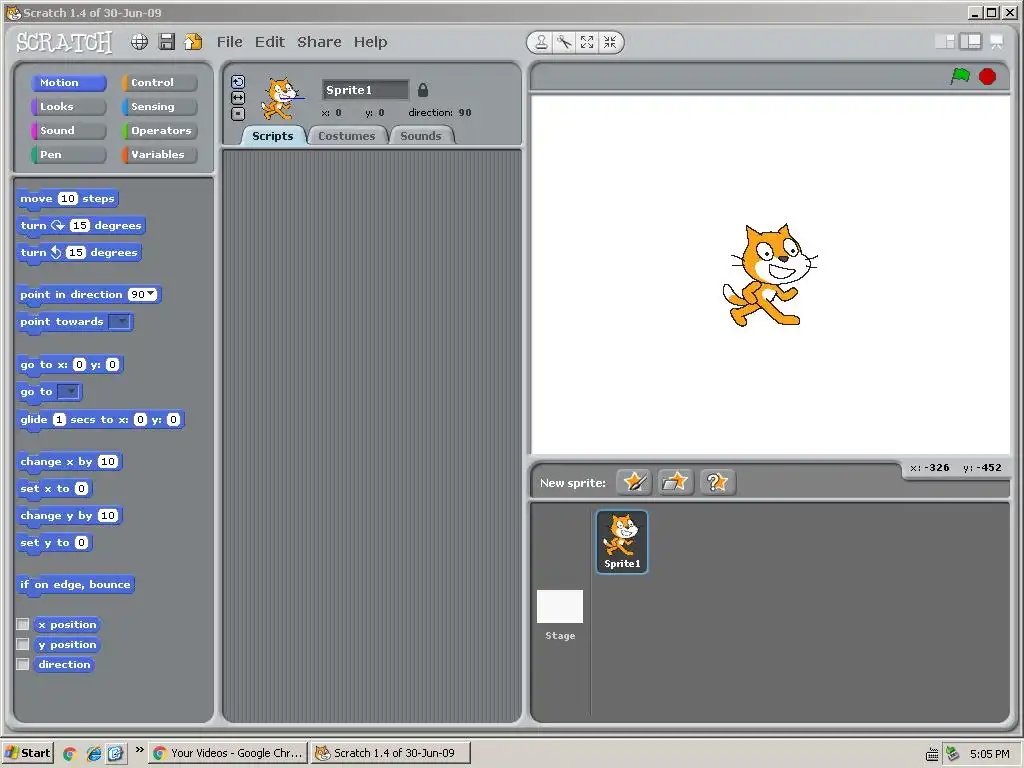Click the Sprite1 name field
The height and width of the screenshot is (768, 1024).
point(366,90)
